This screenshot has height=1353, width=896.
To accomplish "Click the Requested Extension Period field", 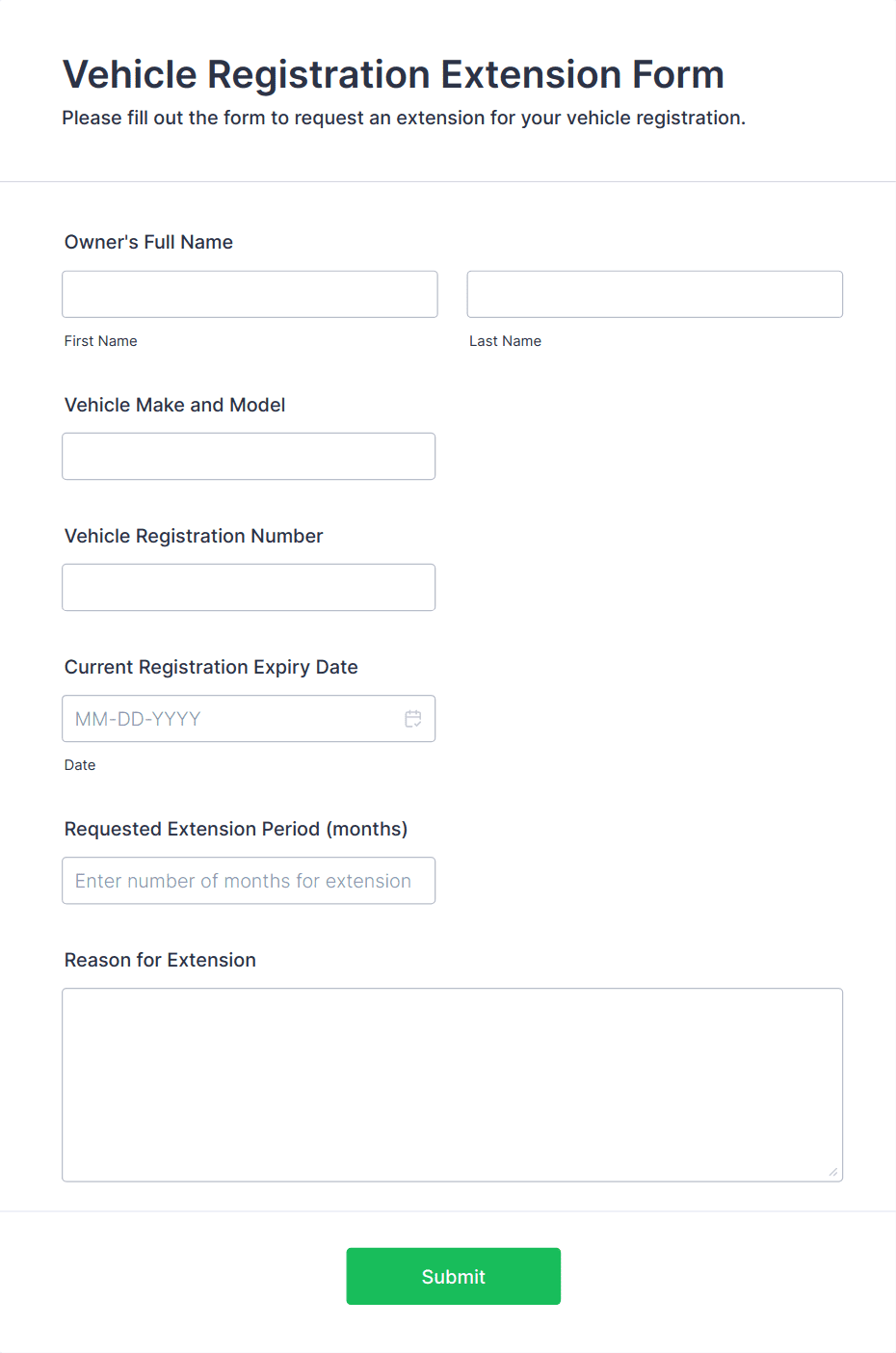I will 249,880.
